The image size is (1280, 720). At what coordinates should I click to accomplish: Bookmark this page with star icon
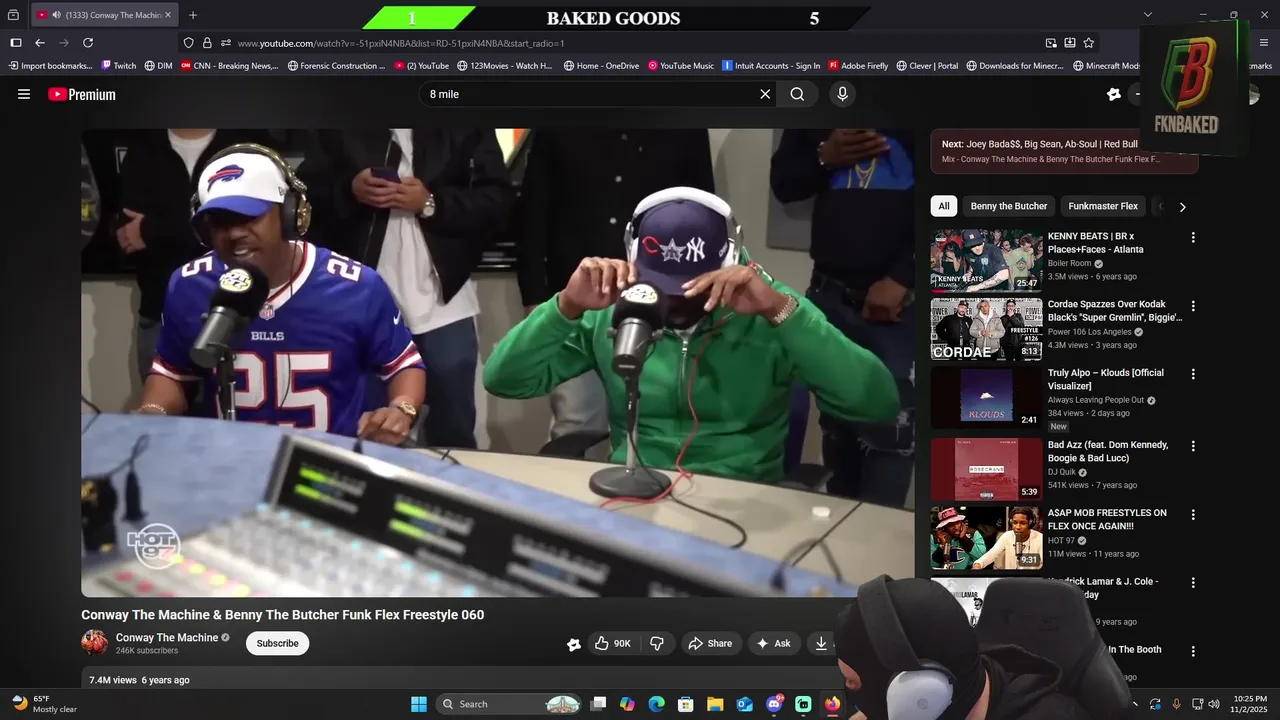point(1089,43)
